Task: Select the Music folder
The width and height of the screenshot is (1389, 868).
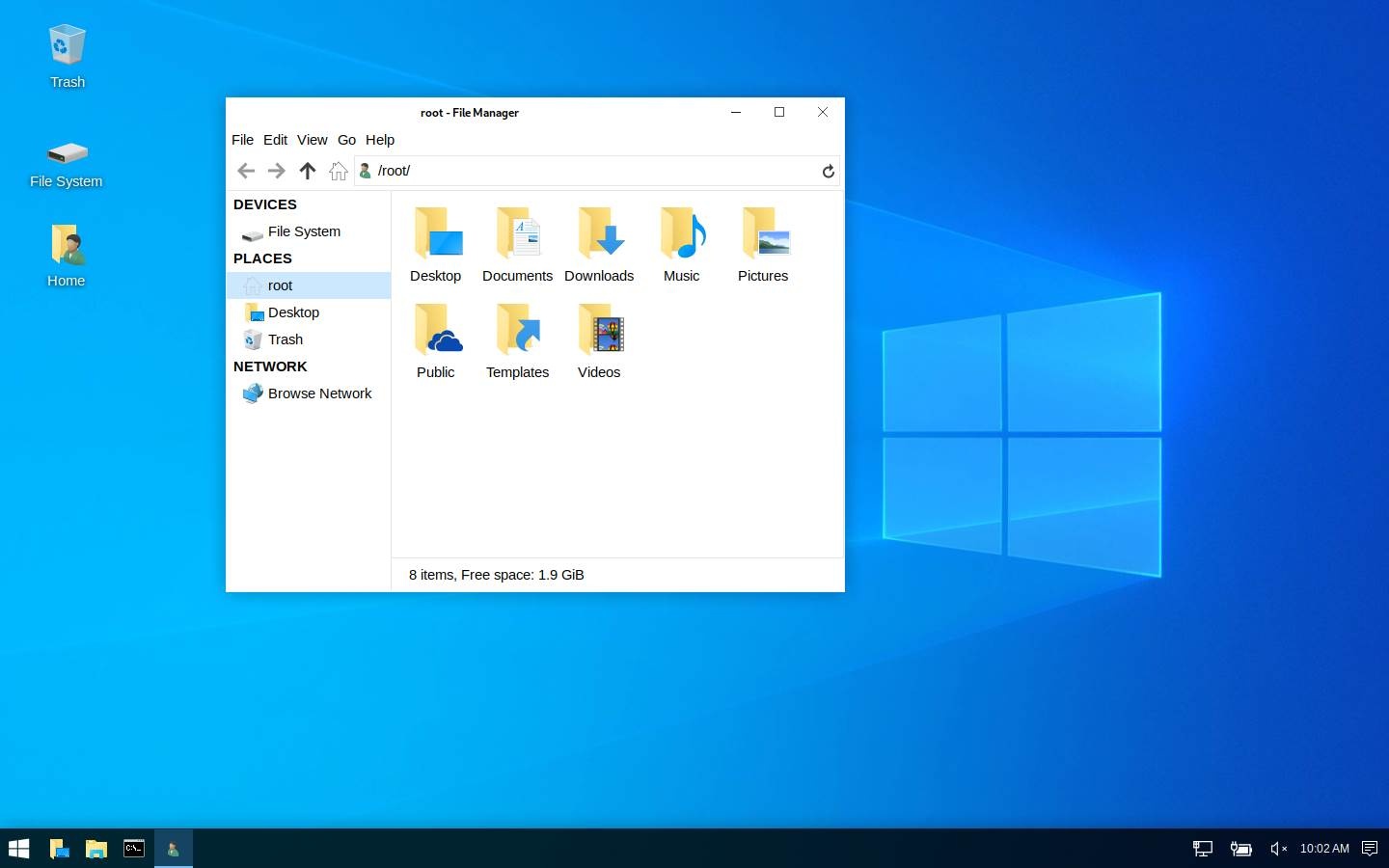Action: (681, 245)
